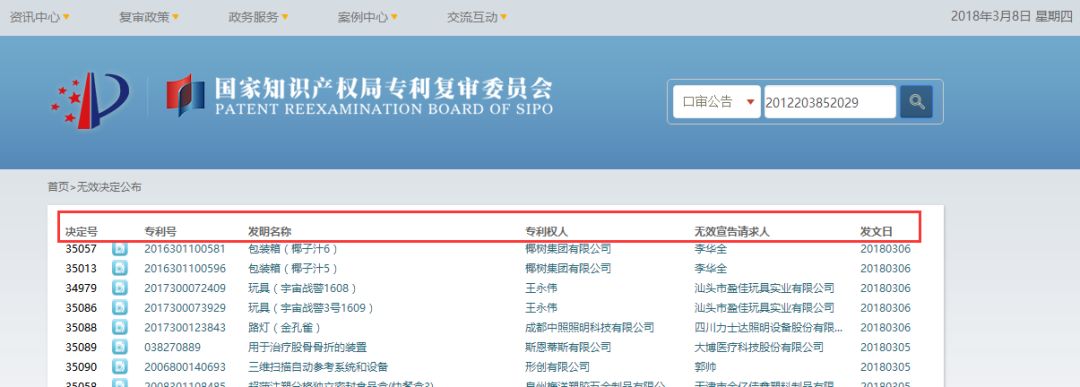
Task: Click the date 2018年3月8日 星期四
Action: [1012, 17]
